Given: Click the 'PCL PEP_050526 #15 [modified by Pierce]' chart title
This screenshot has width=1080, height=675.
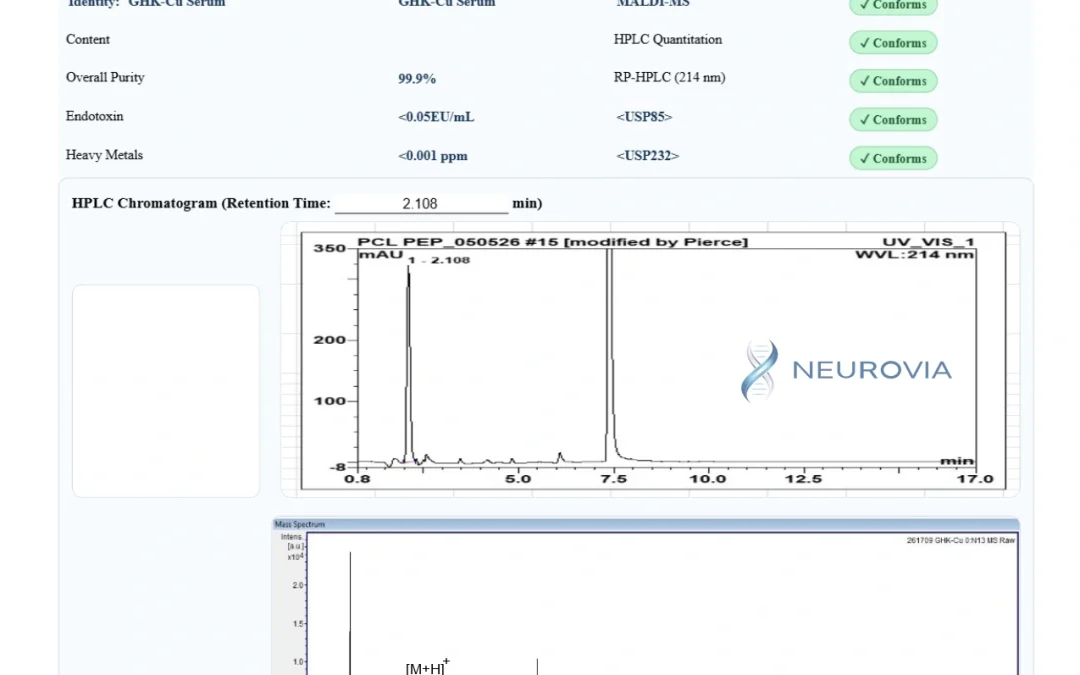Looking at the screenshot, I should (x=552, y=242).
